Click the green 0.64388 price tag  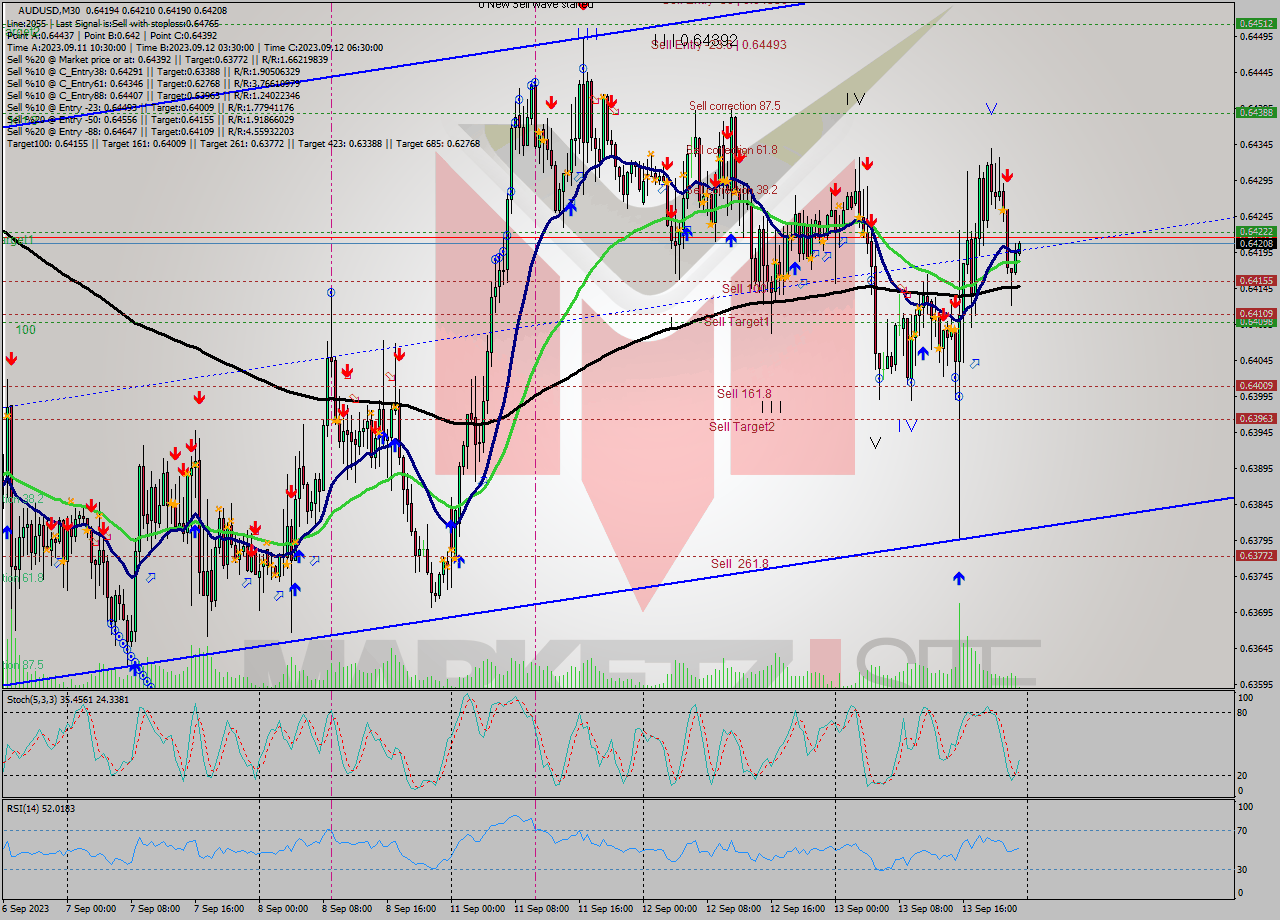(1256, 112)
